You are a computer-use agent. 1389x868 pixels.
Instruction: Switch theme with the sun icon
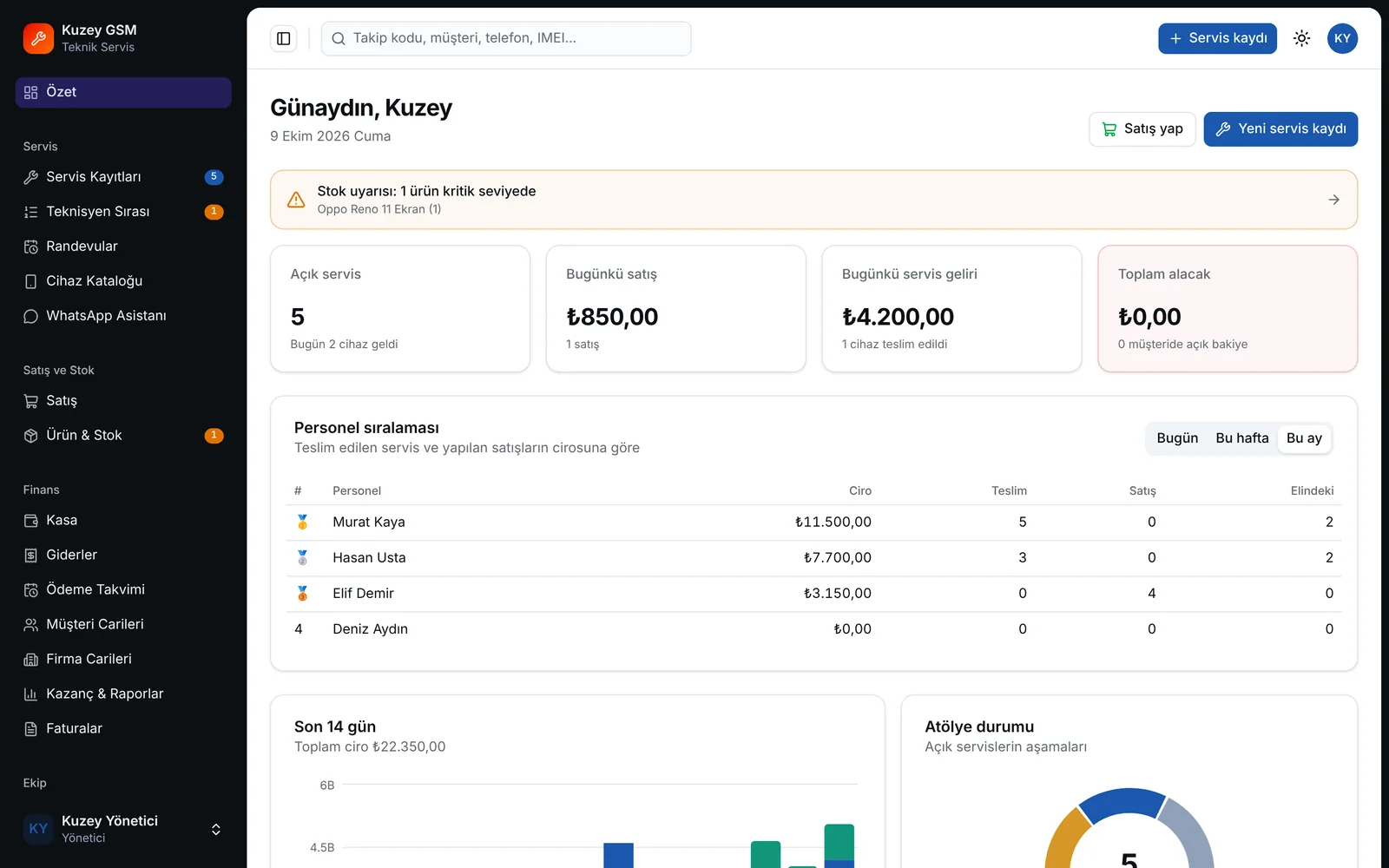1301,38
